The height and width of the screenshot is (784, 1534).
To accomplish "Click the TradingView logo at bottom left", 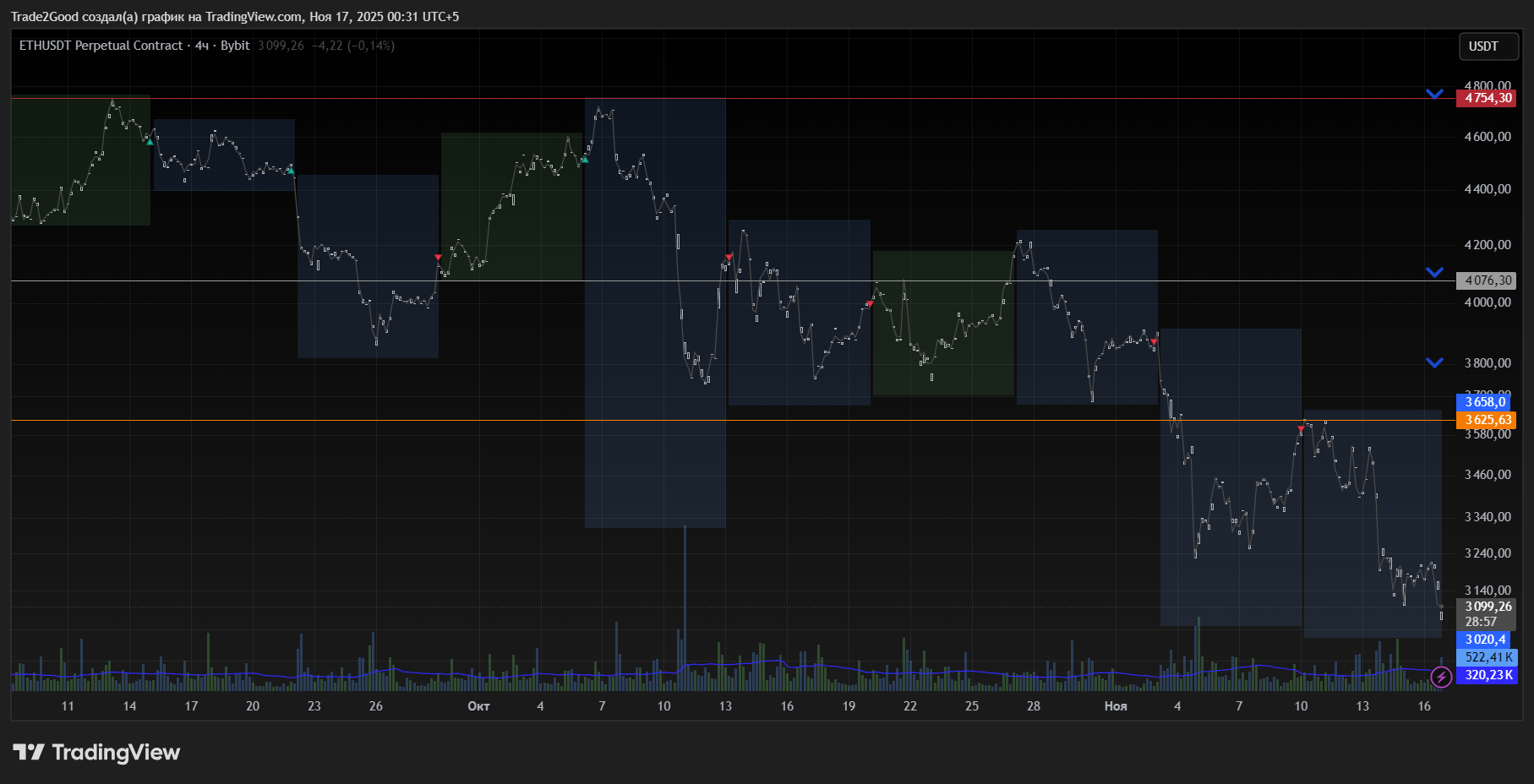I will click(x=96, y=752).
